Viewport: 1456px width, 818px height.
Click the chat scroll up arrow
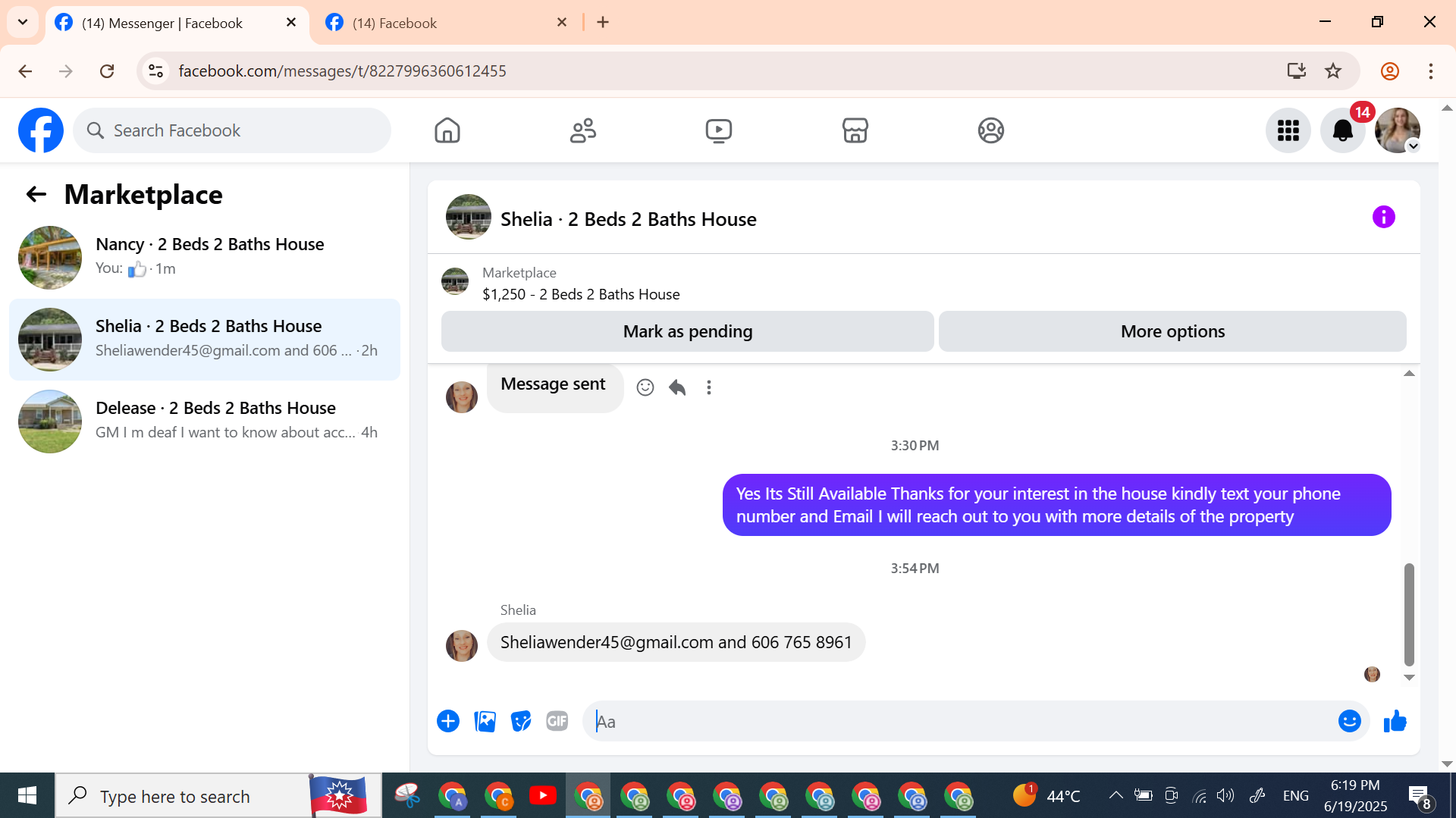(1409, 374)
